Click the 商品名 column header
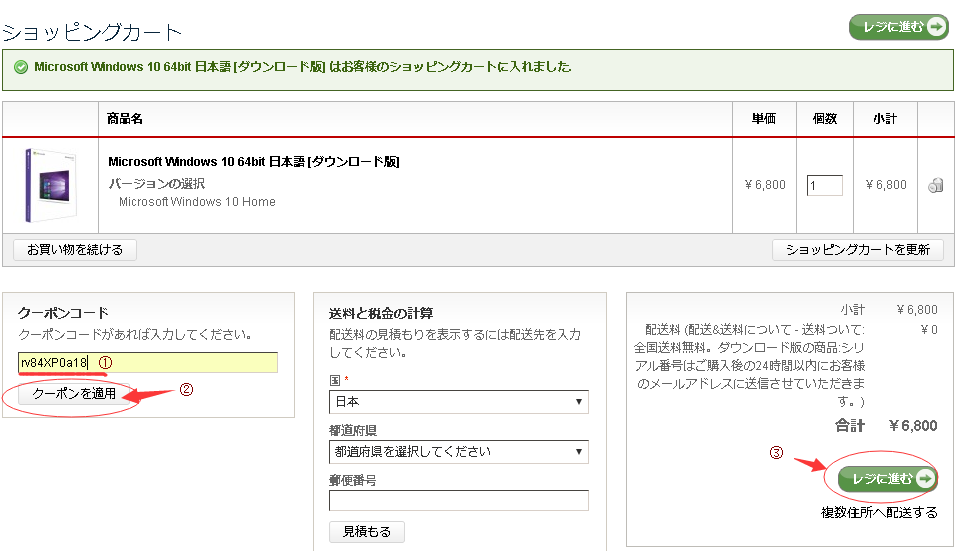 (125, 119)
